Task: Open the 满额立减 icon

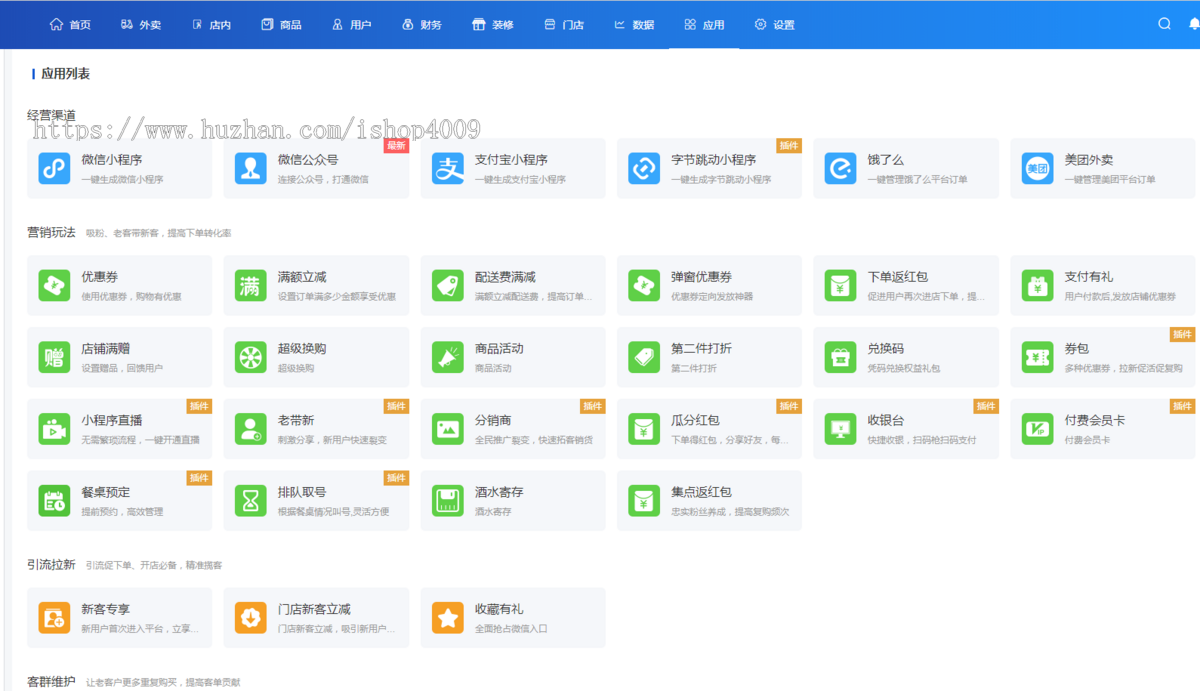Action: (251, 286)
